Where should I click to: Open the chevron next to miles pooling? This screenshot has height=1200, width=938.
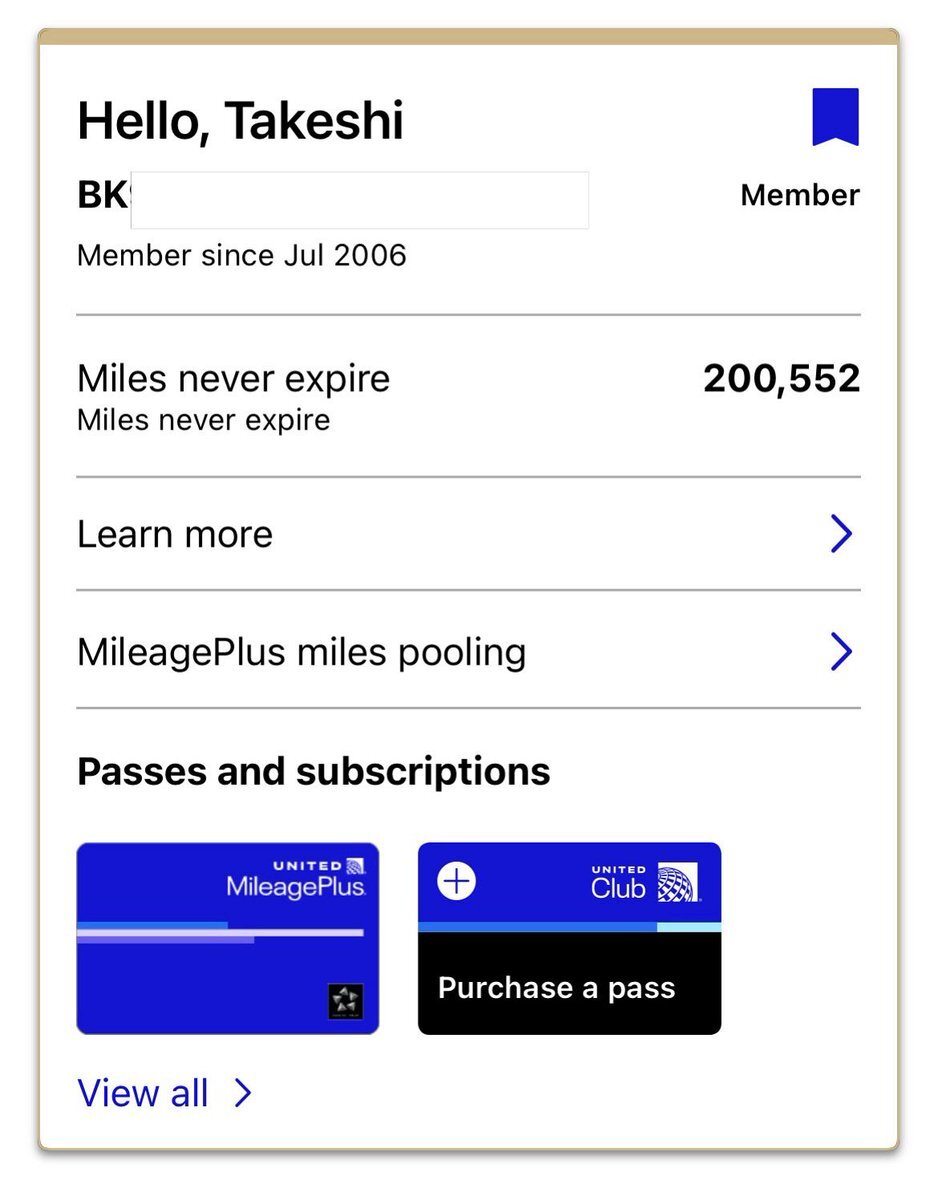coord(841,652)
